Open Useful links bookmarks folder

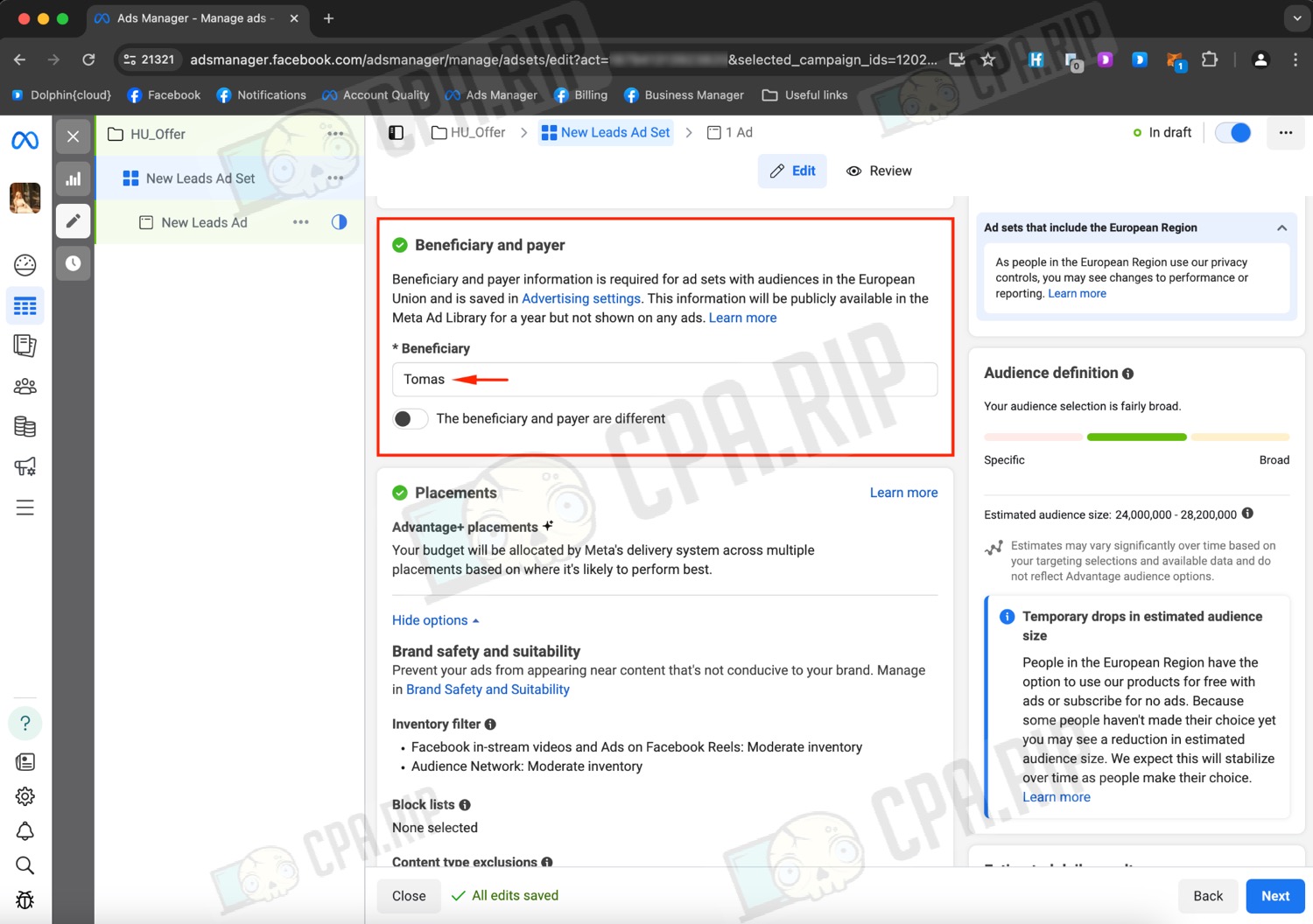point(804,94)
